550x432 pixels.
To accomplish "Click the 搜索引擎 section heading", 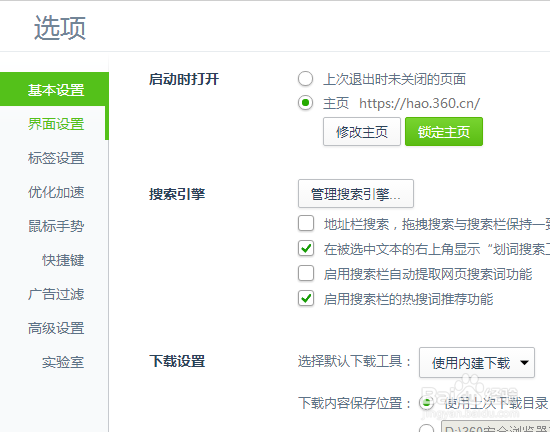I will (177, 194).
